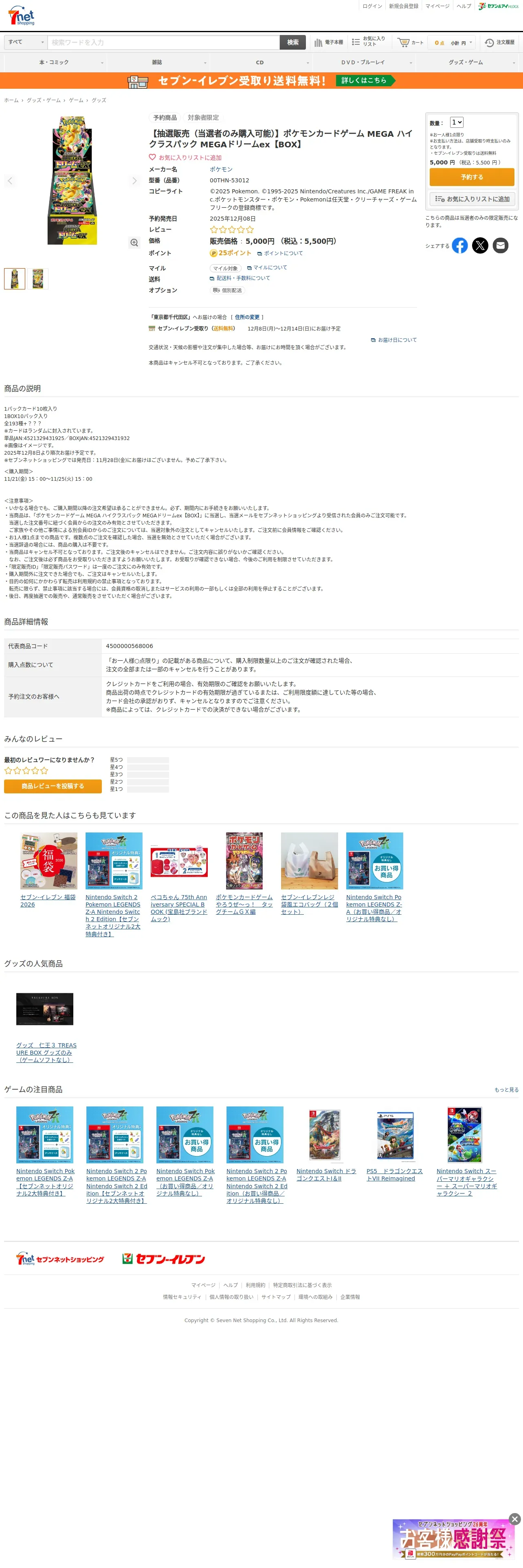Close the anniversary sale popup banner
523x1568 pixels.
(x=515, y=1519)
